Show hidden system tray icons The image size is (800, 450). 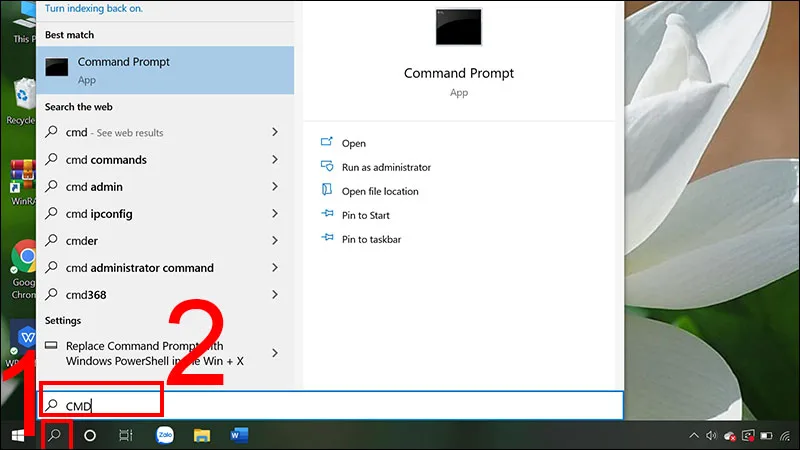694,436
